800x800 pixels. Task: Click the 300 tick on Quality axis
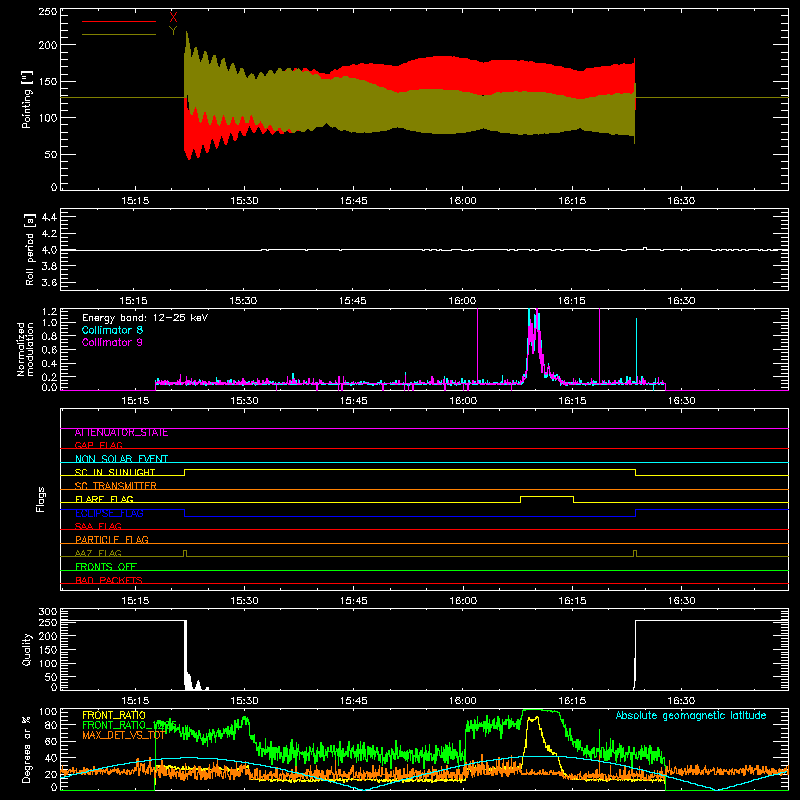[48, 612]
